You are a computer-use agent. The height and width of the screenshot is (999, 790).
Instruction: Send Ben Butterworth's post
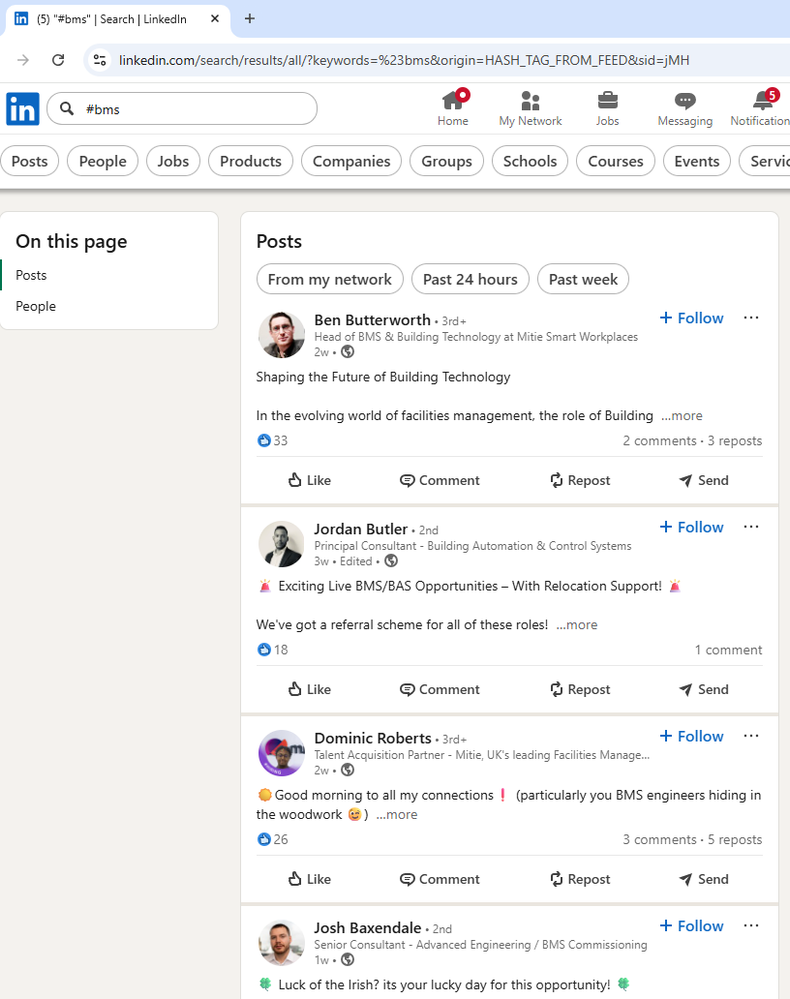pos(703,480)
